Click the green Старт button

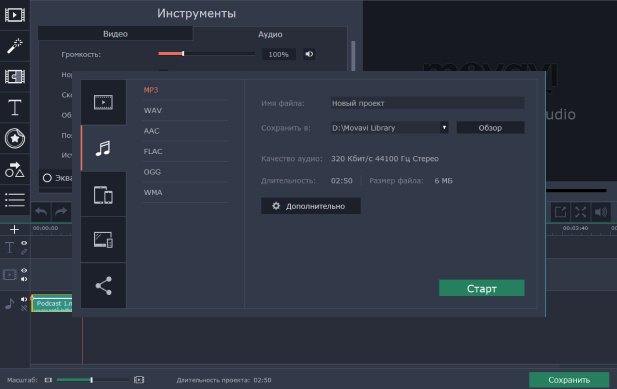click(482, 288)
